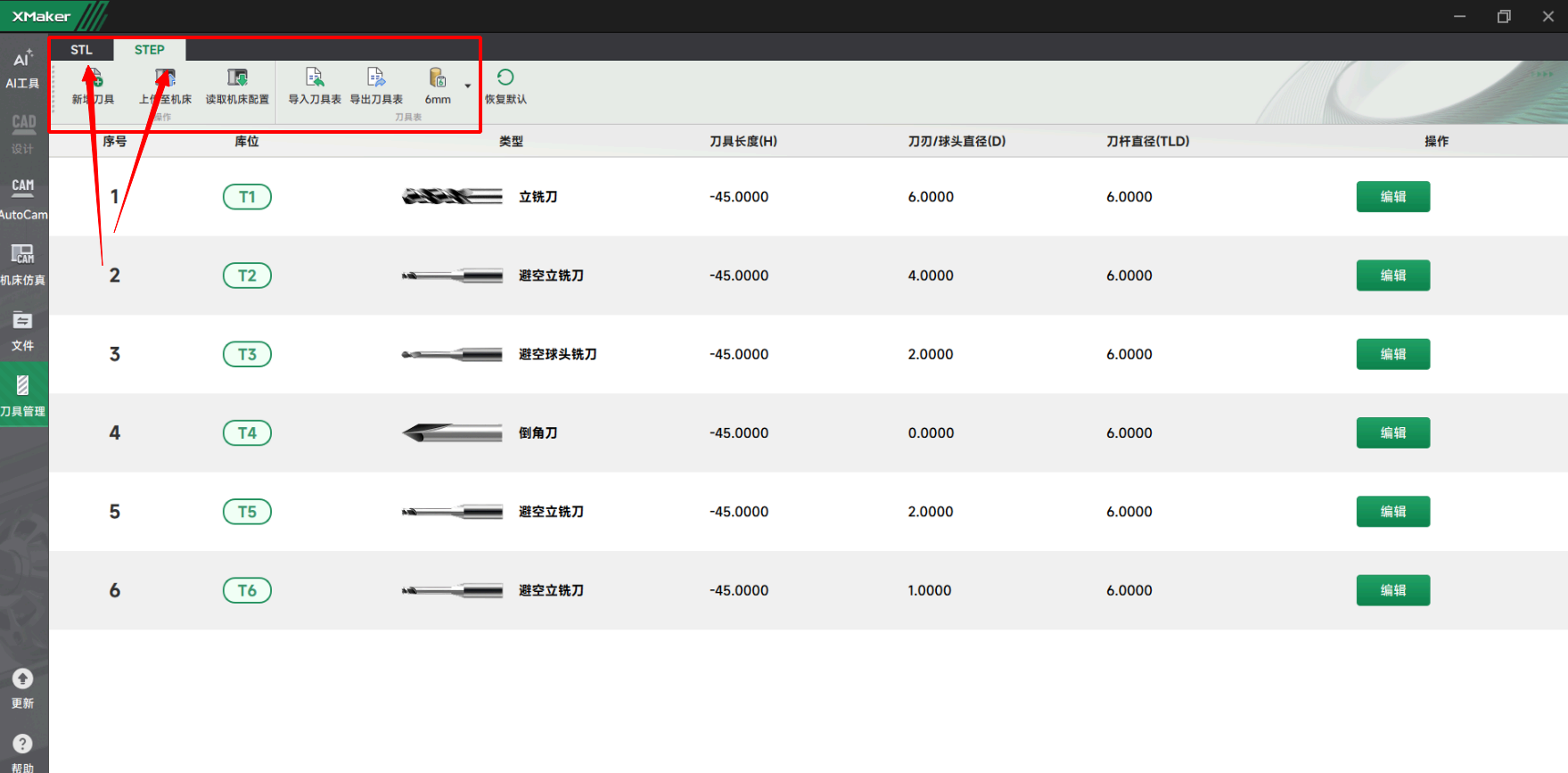
Task: Click the 刀具长度(H) column header
Action: [743, 142]
